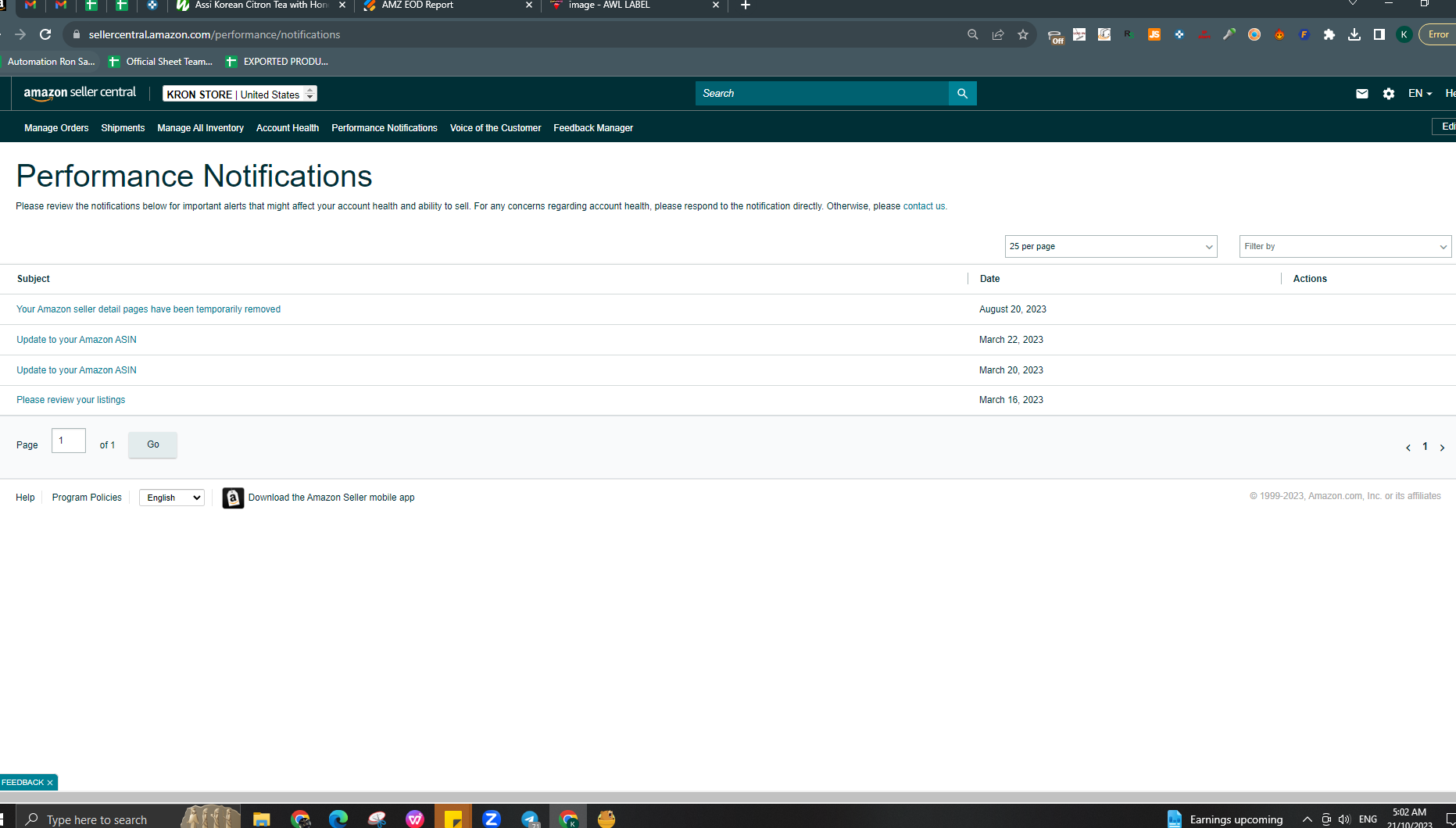Open the 'Official Sheet Team' bookmark
1456x828 pixels.
coord(160,62)
